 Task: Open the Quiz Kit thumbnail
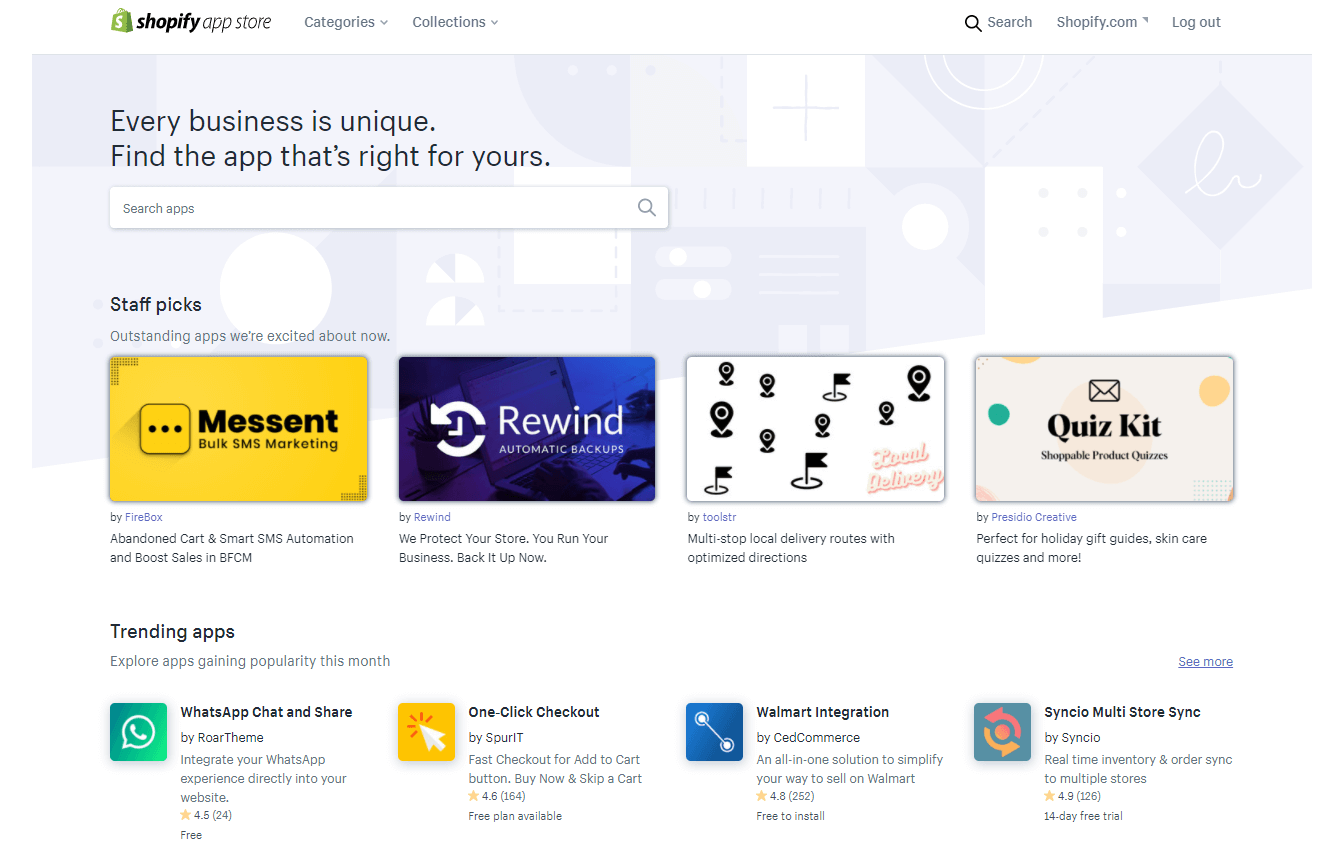[x=1104, y=429]
